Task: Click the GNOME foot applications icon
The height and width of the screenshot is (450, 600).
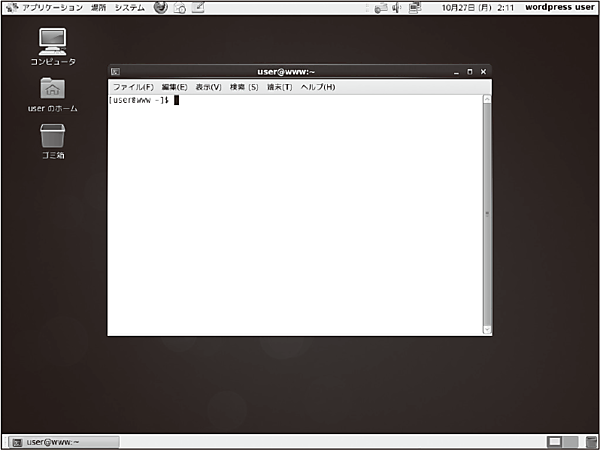Action: click(x=13, y=7)
